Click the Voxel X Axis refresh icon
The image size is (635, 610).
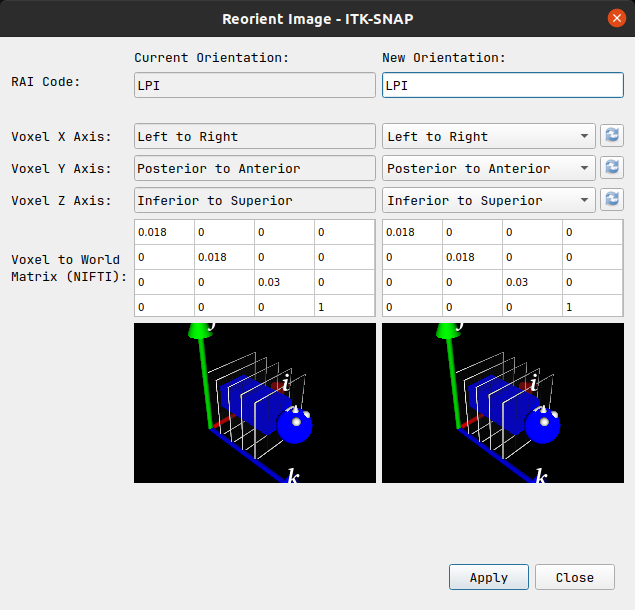coord(612,136)
